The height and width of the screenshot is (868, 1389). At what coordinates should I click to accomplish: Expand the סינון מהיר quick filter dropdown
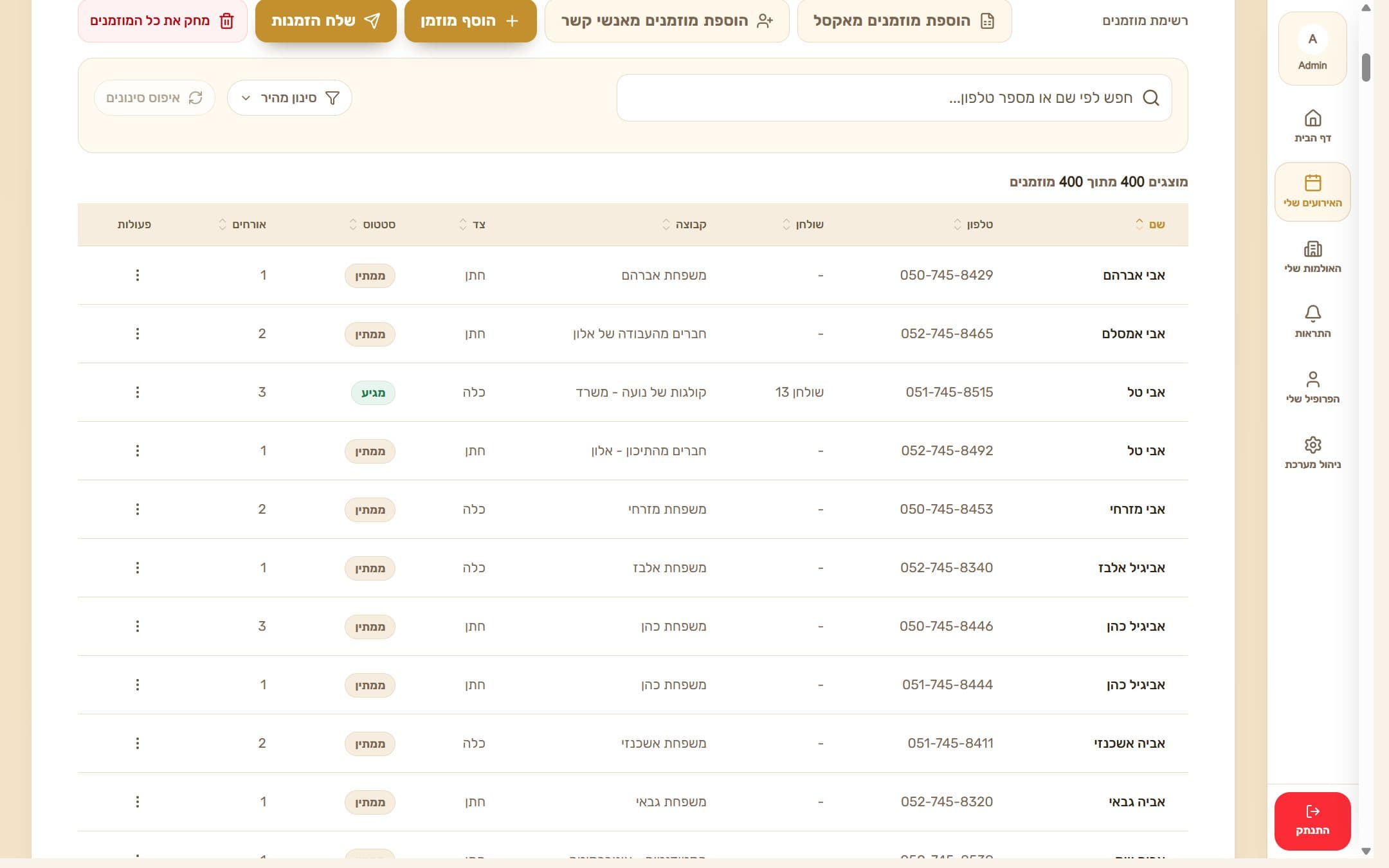point(289,98)
